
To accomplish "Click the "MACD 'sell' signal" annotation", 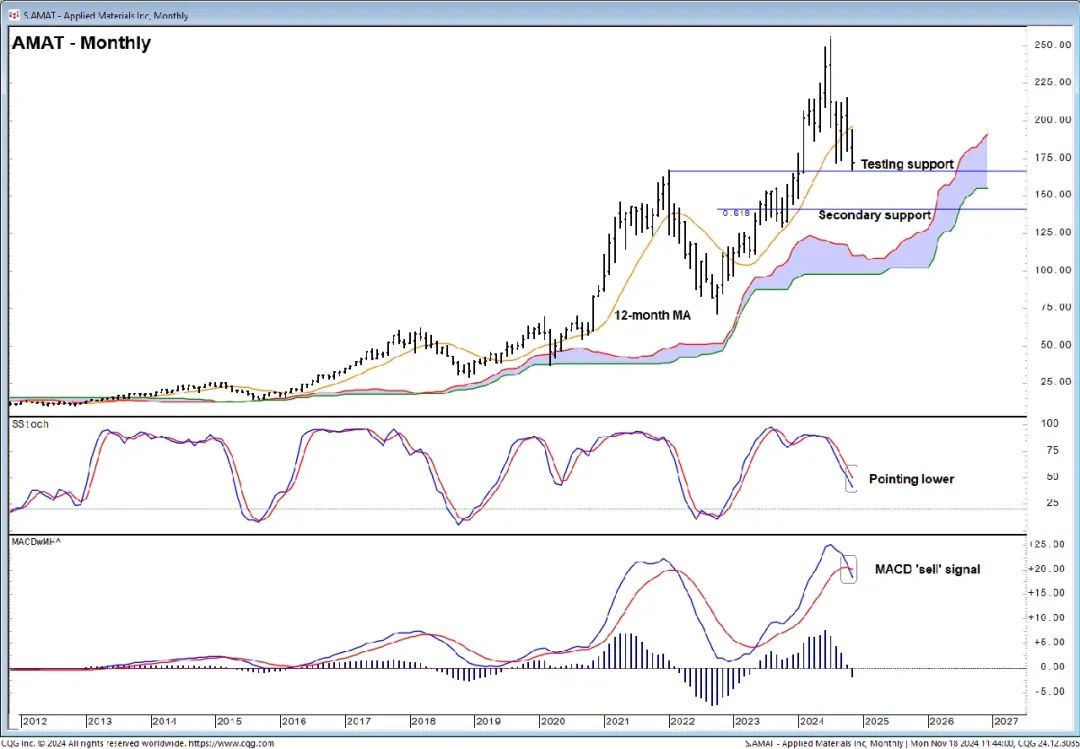I will click(x=927, y=569).
